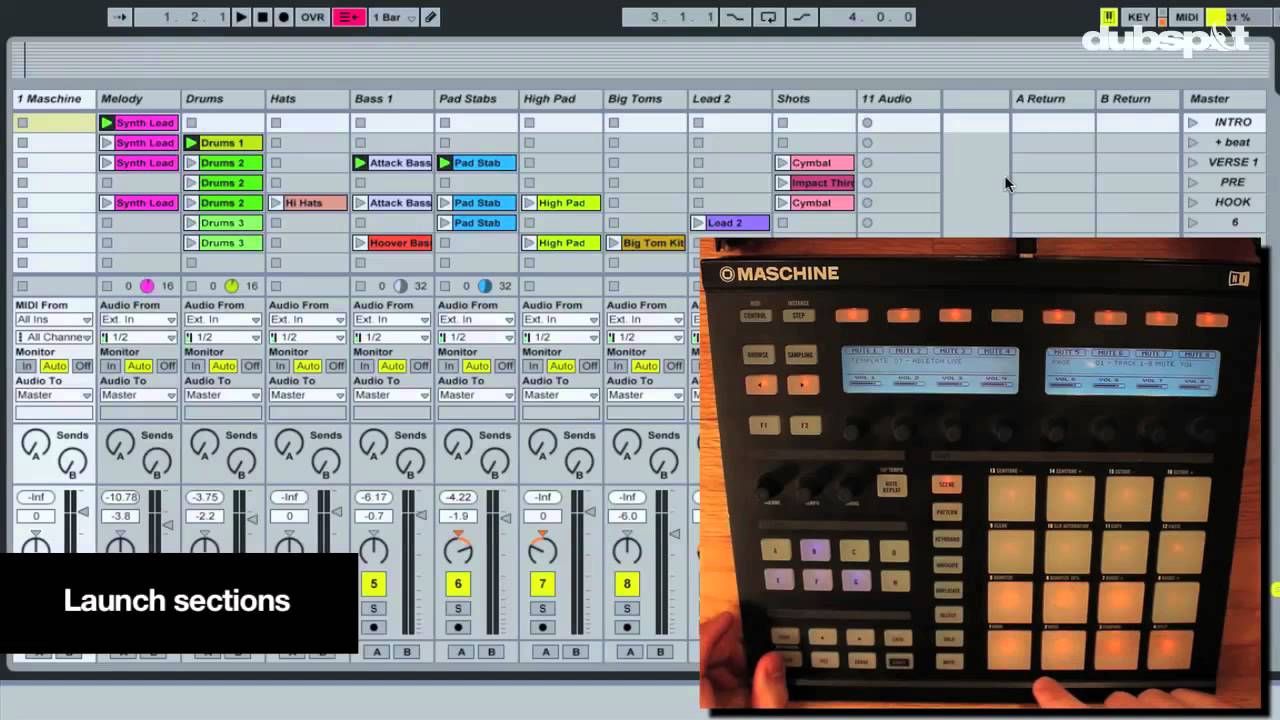Viewport: 1280px width, 720px height.
Task: Arm the High Pad track for recording
Action: (543, 628)
